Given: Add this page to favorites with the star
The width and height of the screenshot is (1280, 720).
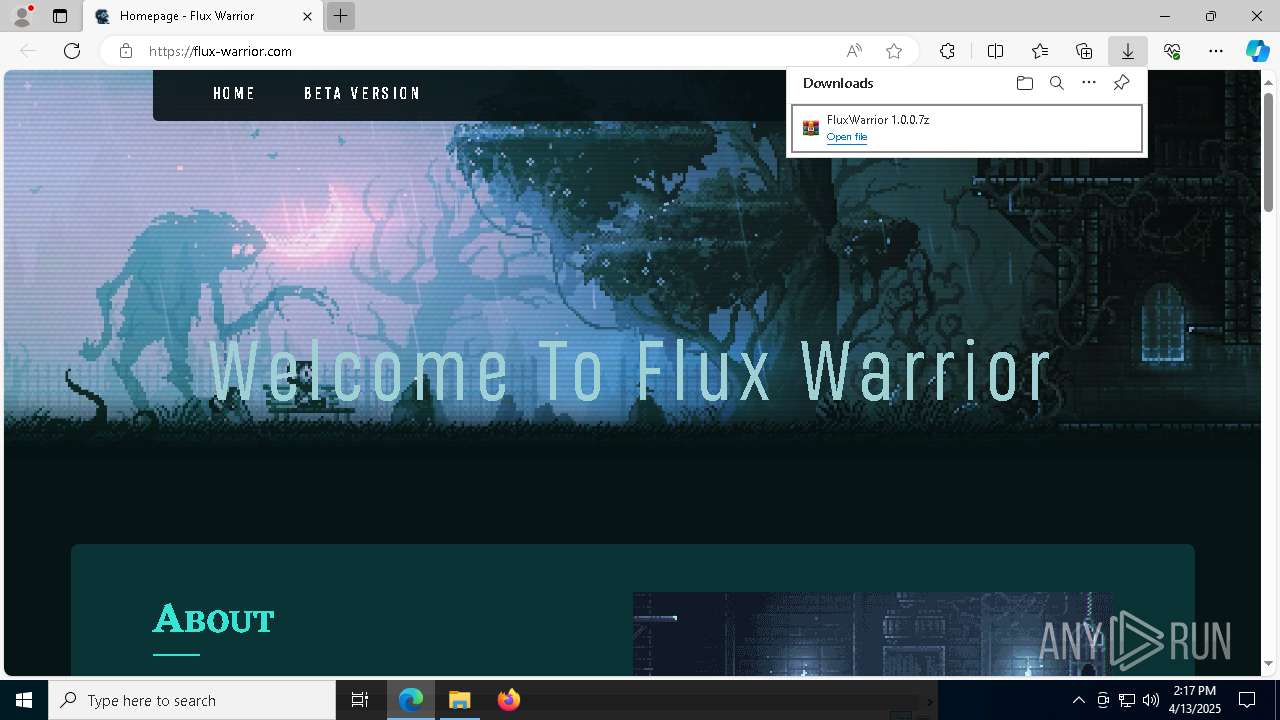Looking at the screenshot, I should coord(894,51).
